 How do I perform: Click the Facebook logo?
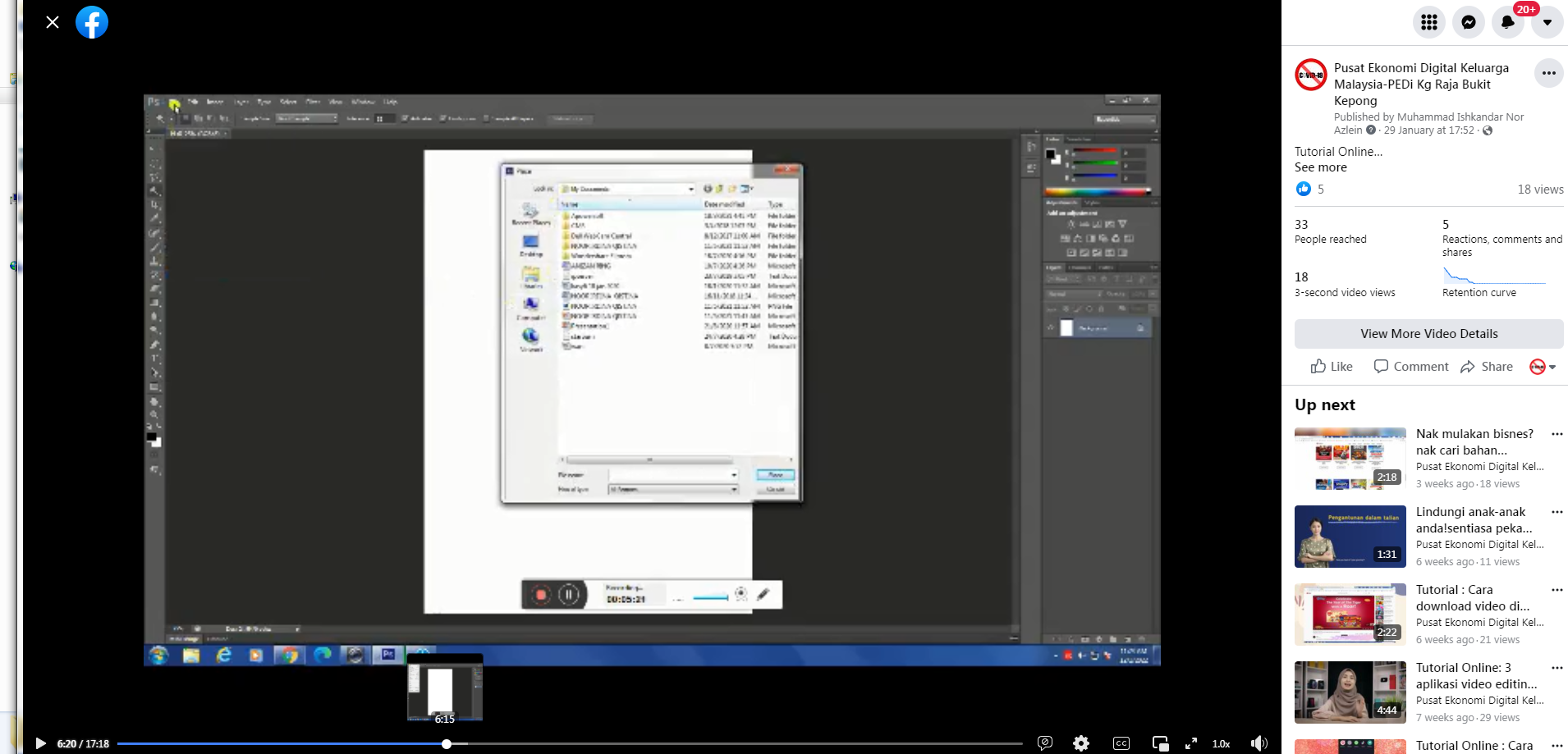92,22
